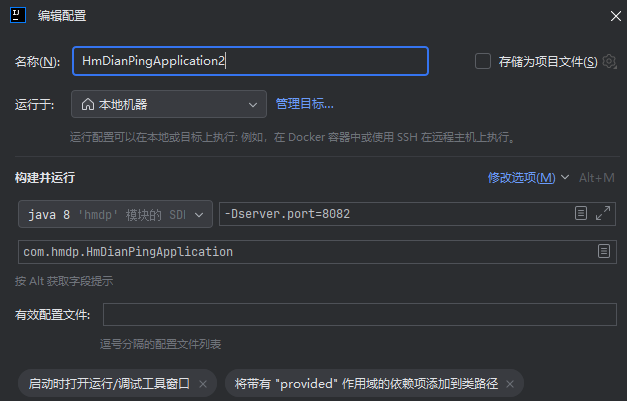Screen dimensions: 627x401
Task: Edit the 名称 name input field
Action: pos(250,61)
